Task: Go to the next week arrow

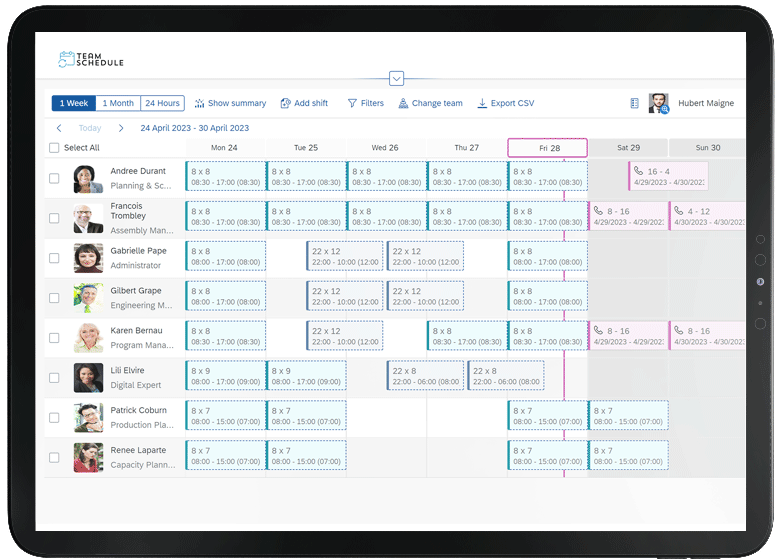Action: pos(121,128)
